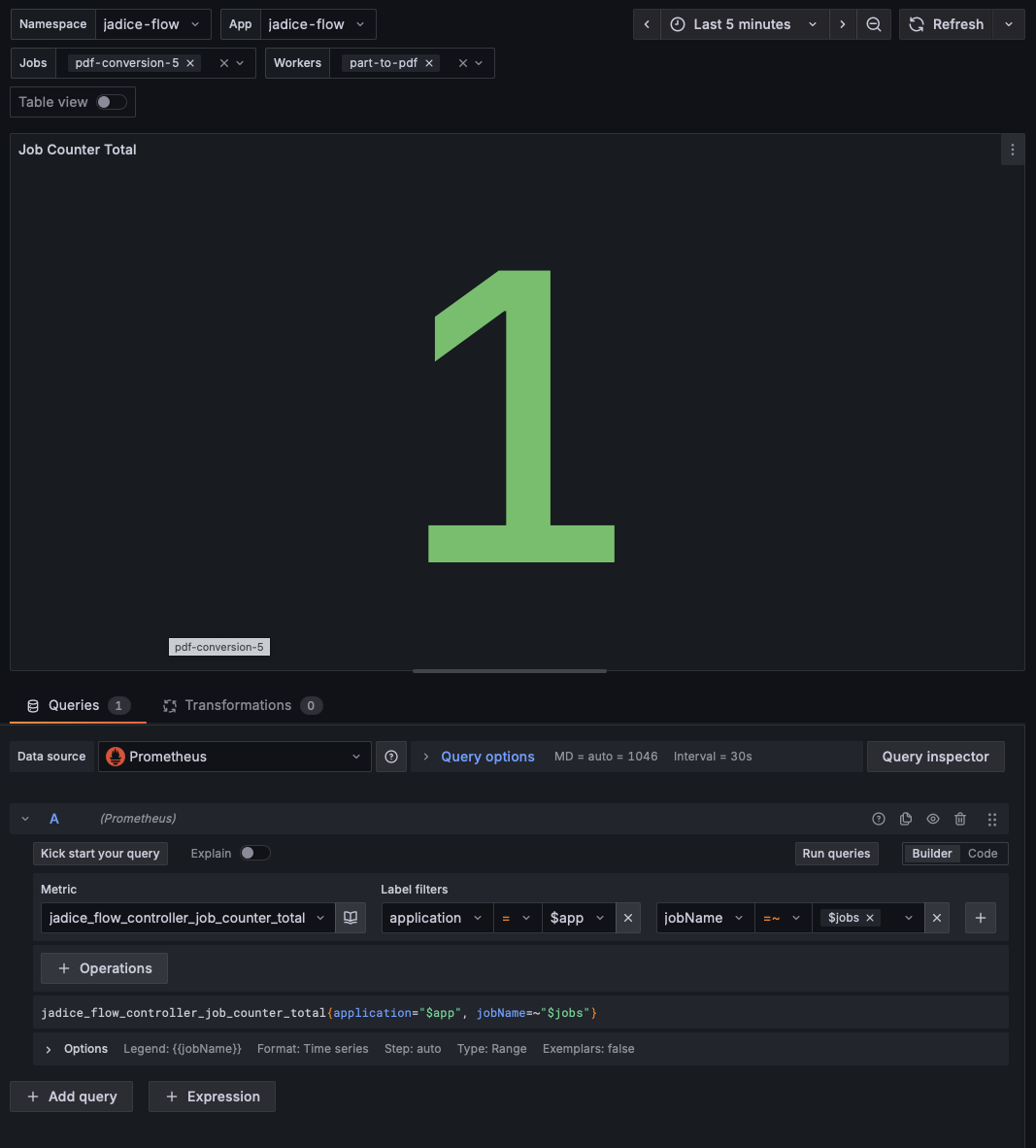
Task: Hide query A using the eye icon
Action: [x=933, y=819]
